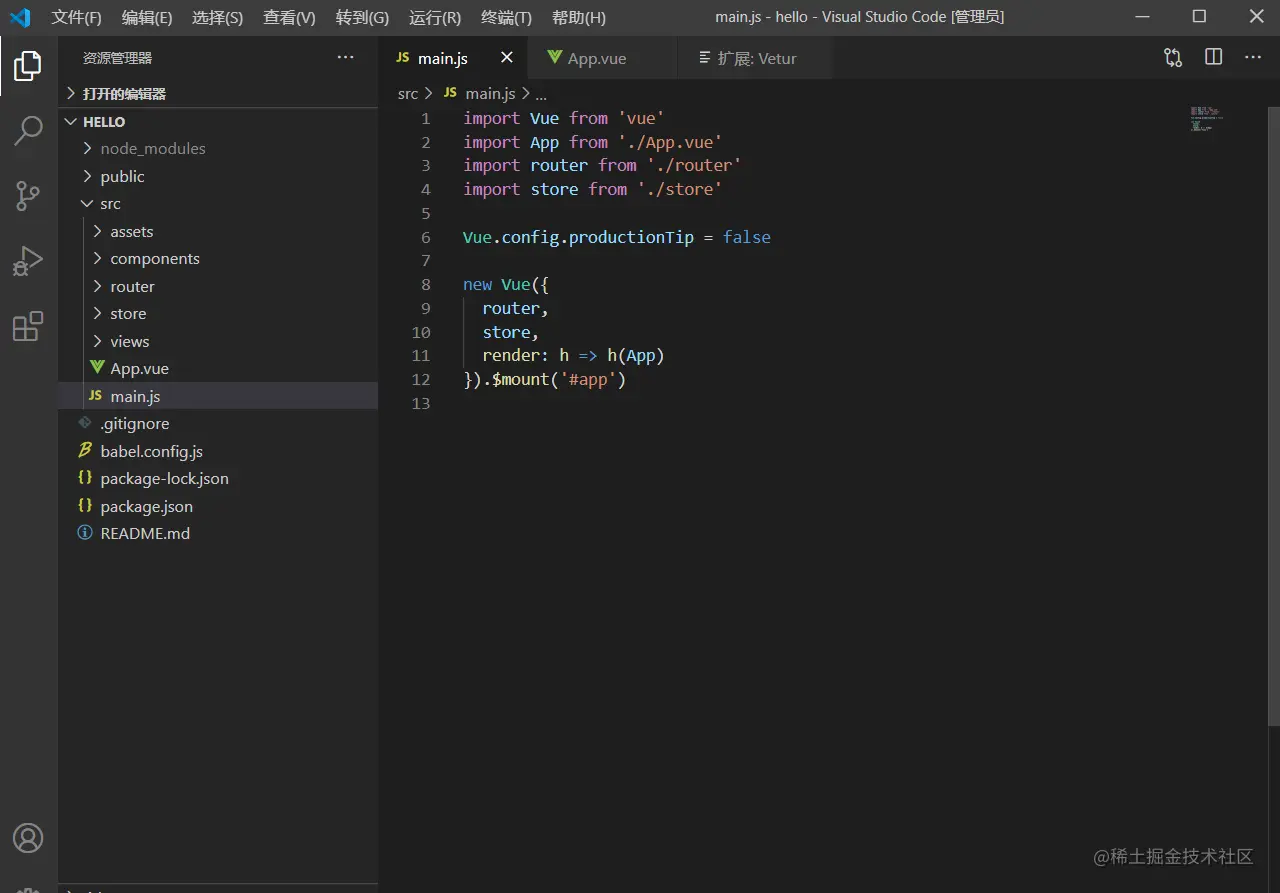Click the './App.vue' import path string
This screenshot has width=1280, height=893.
pos(670,142)
